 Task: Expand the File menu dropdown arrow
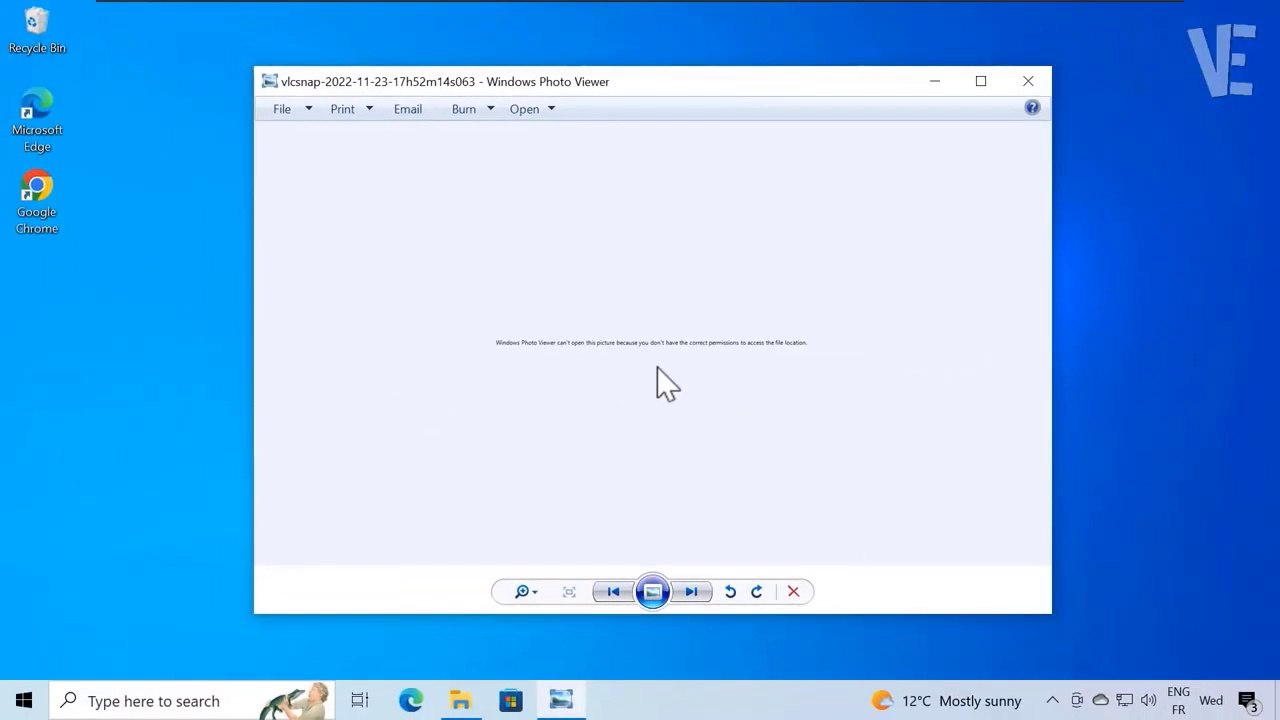pos(308,109)
